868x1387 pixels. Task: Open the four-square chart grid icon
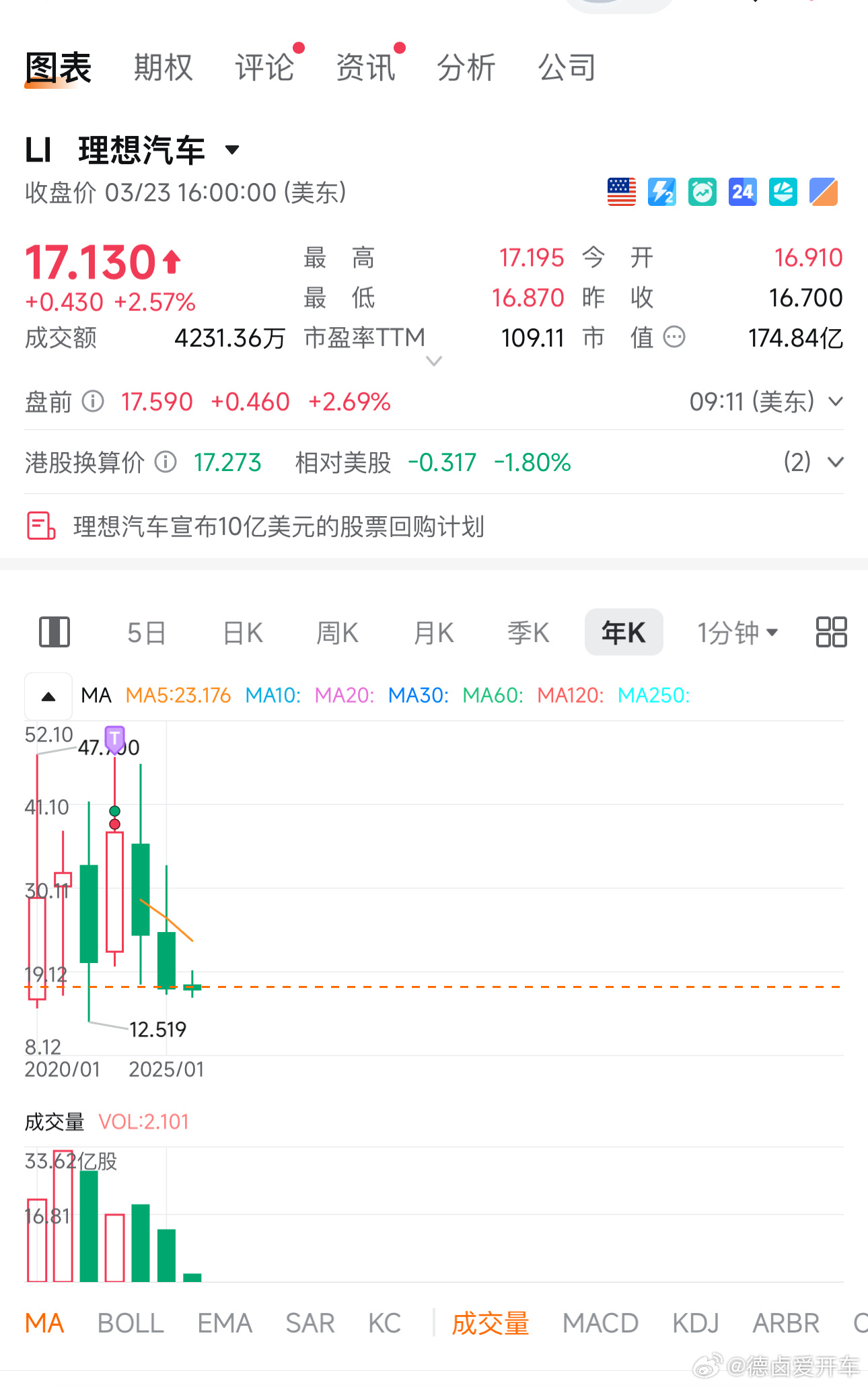[831, 632]
